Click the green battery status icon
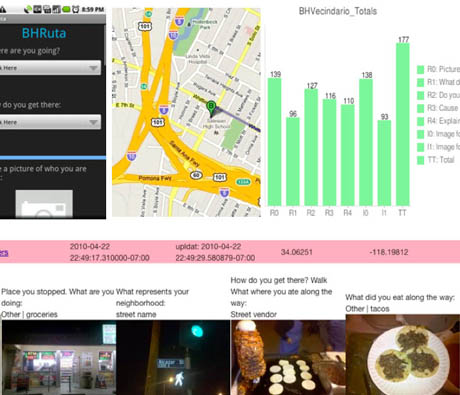Image resolution: width=460 pixels, height=395 pixels. pos(66,9)
